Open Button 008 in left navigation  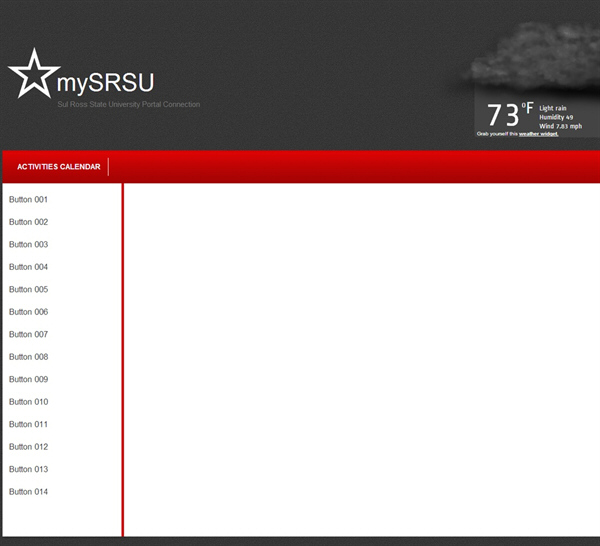(x=29, y=357)
